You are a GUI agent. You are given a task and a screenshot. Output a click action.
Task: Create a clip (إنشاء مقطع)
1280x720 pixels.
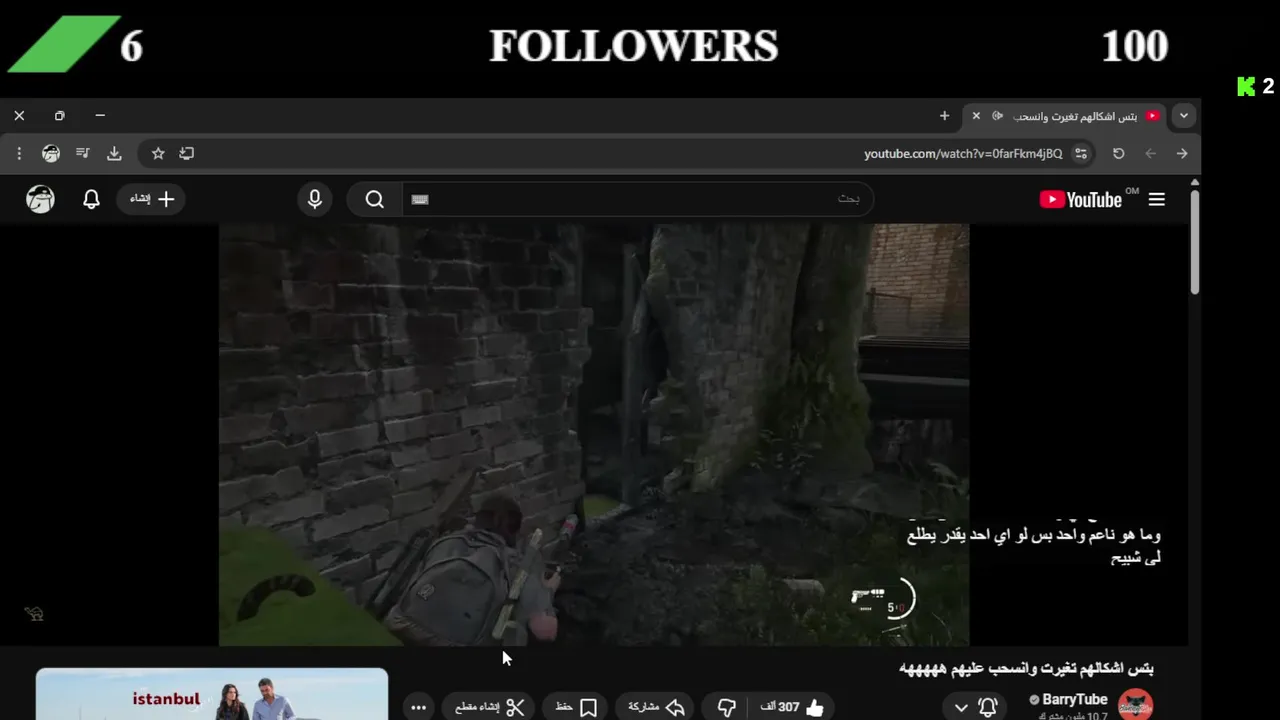(490, 707)
